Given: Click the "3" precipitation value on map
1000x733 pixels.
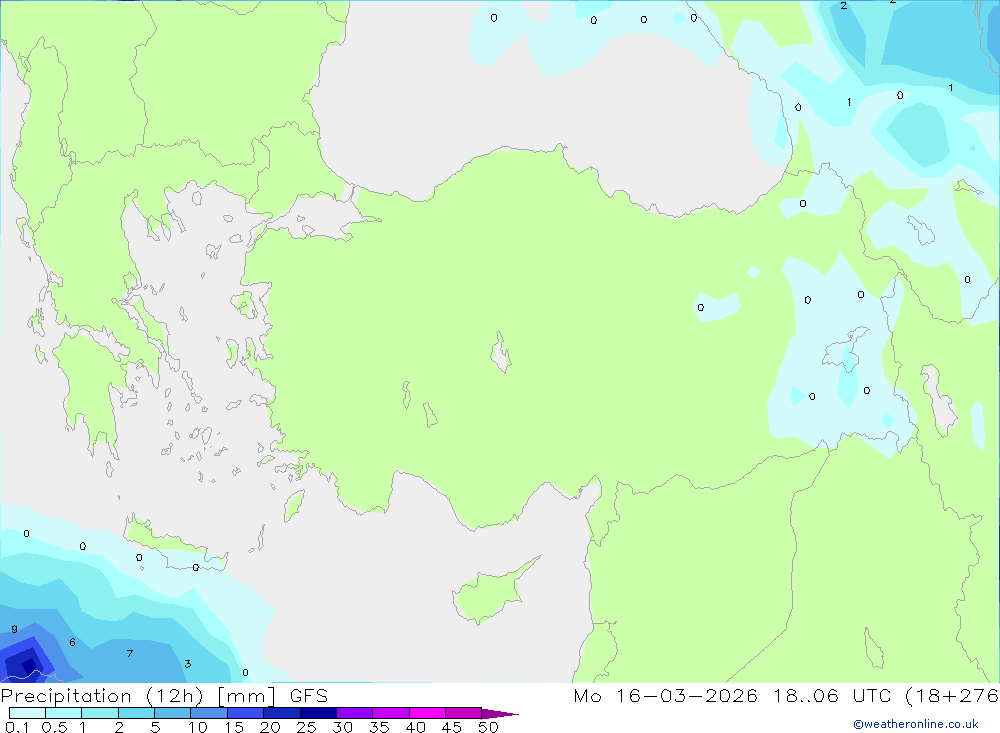Looking at the screenshot, I should tap(188, 664).
